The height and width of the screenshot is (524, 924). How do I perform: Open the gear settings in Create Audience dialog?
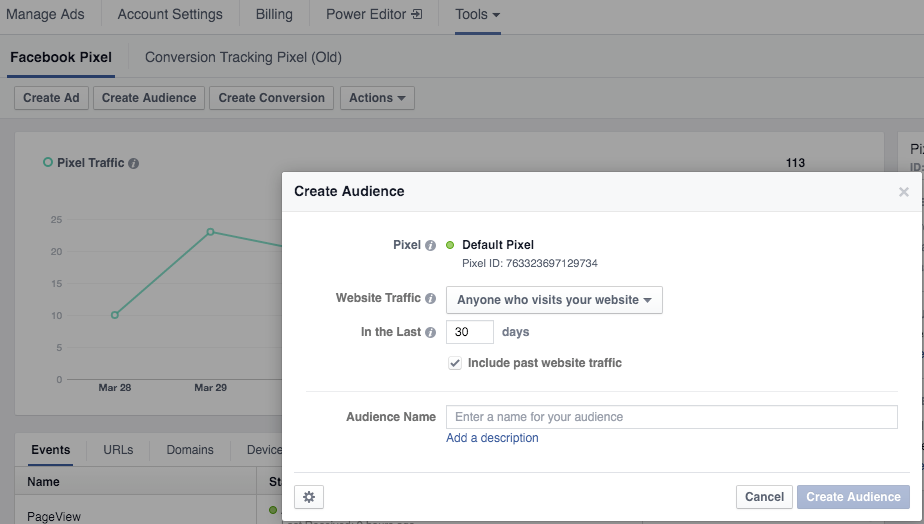pyautogui.click(x=309, y=497)
